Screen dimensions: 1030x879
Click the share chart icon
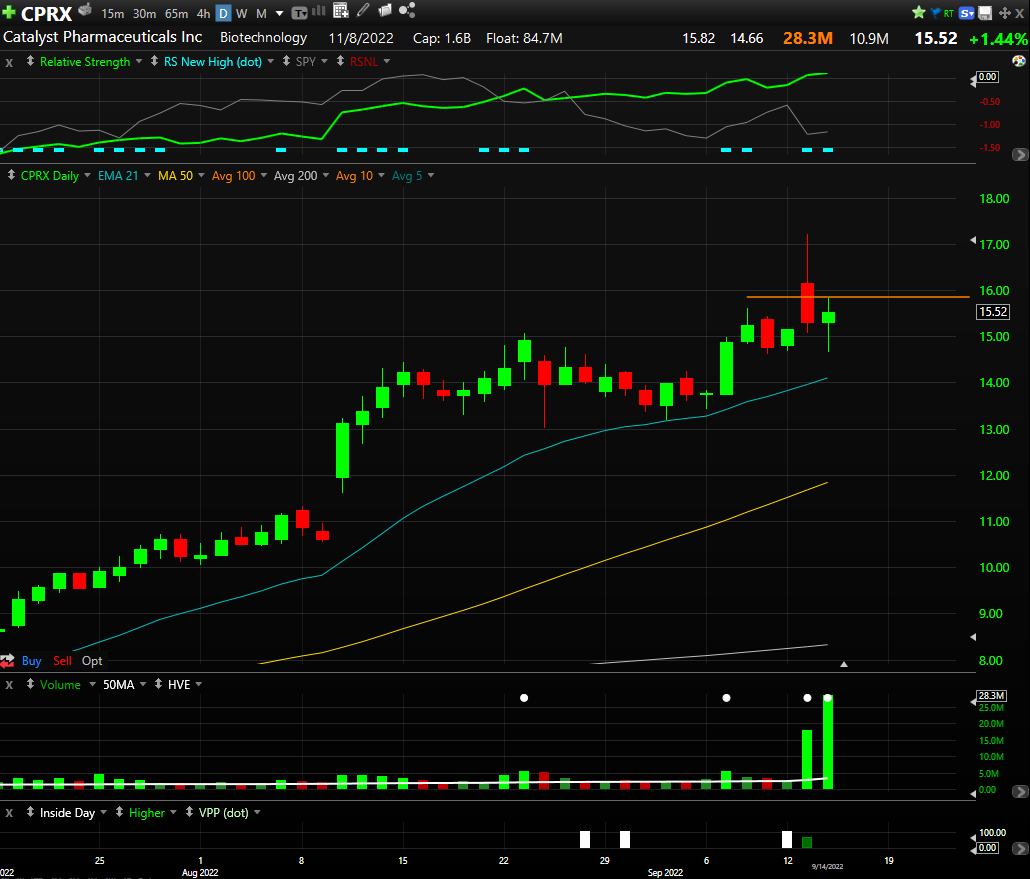pyautogui.click(x=407, y=10)
